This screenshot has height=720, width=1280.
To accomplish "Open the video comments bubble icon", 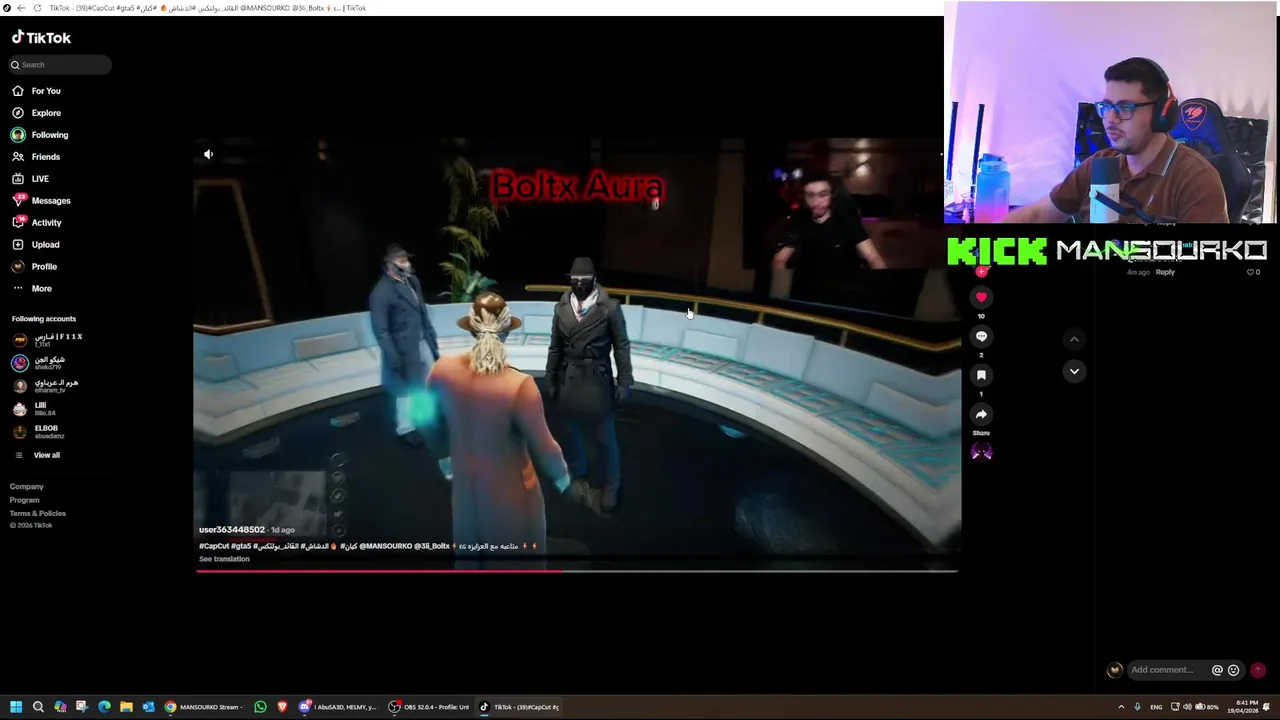I will (x=981, y=336).
